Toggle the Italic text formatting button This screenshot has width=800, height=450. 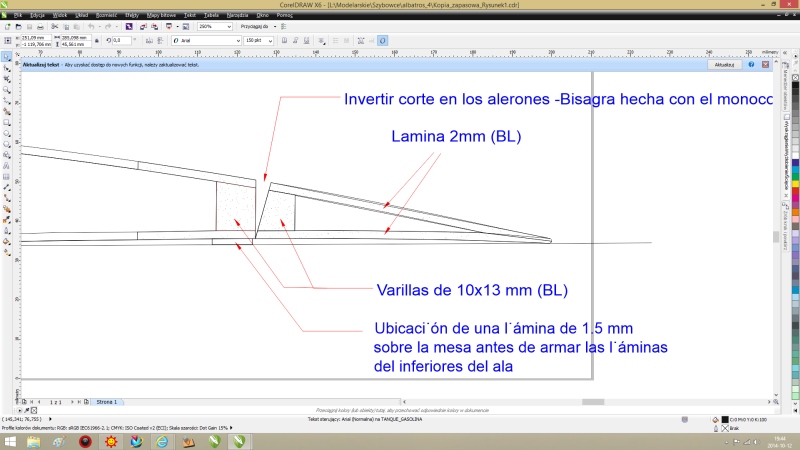tap(296, 40)
